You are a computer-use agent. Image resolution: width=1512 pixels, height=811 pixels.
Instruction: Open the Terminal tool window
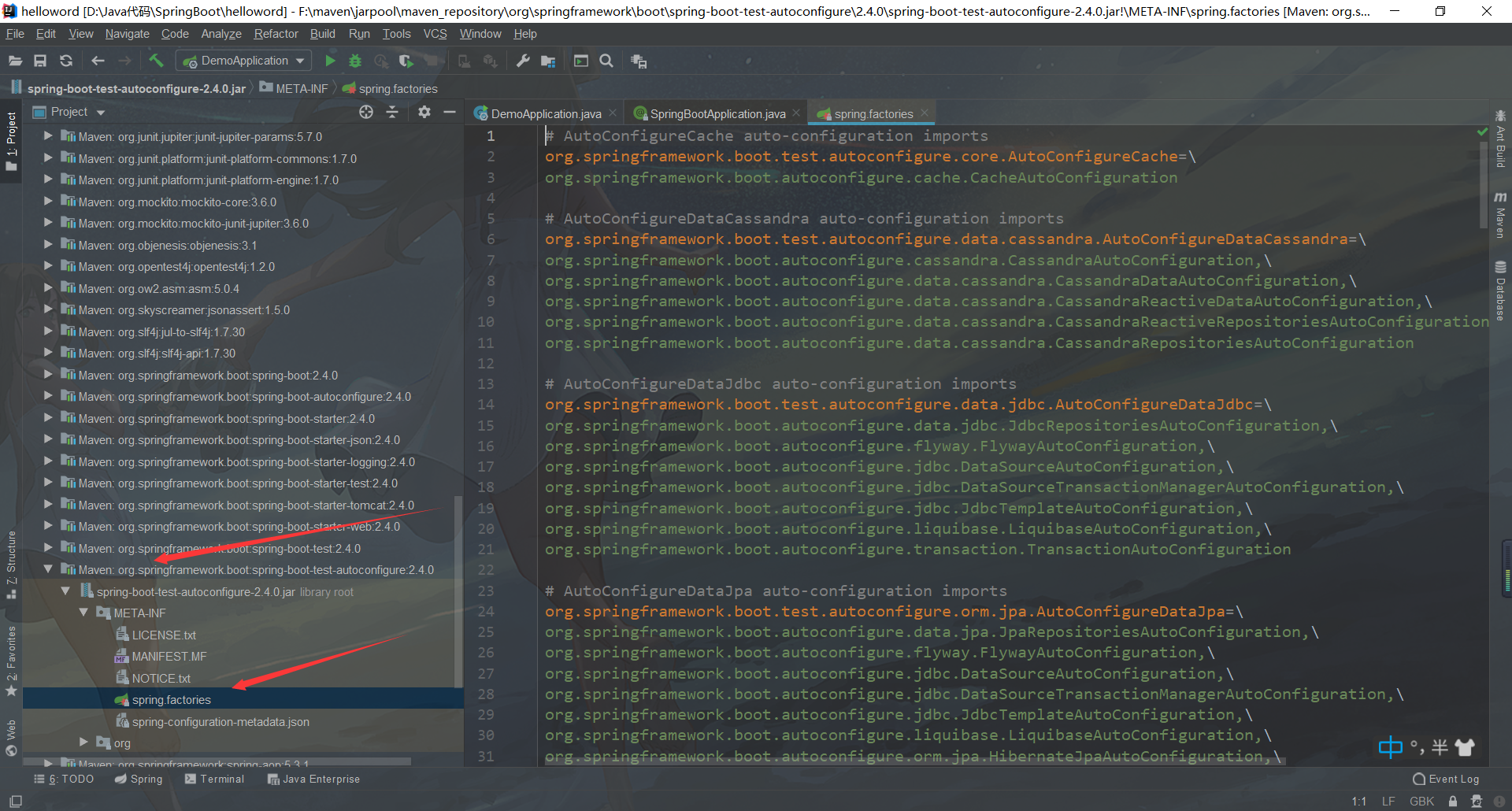pyautogui.click(x=214, y=779)
